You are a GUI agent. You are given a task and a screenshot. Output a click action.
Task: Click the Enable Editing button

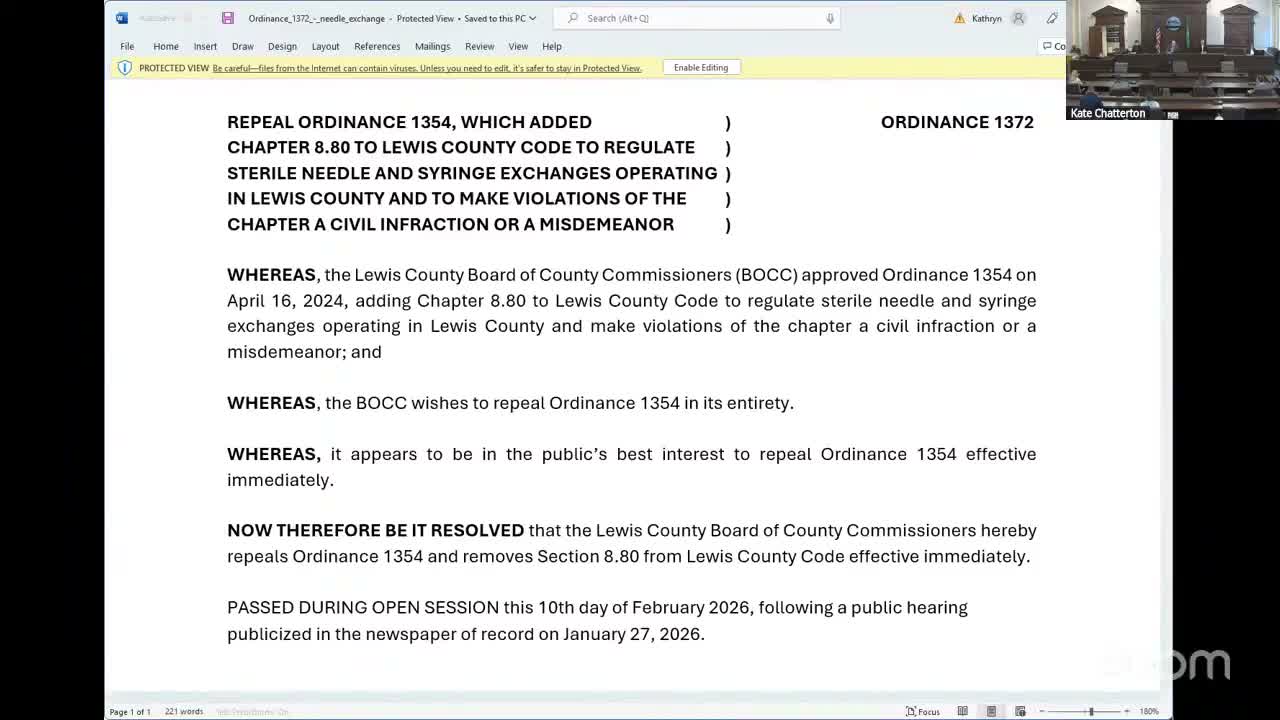701,68
